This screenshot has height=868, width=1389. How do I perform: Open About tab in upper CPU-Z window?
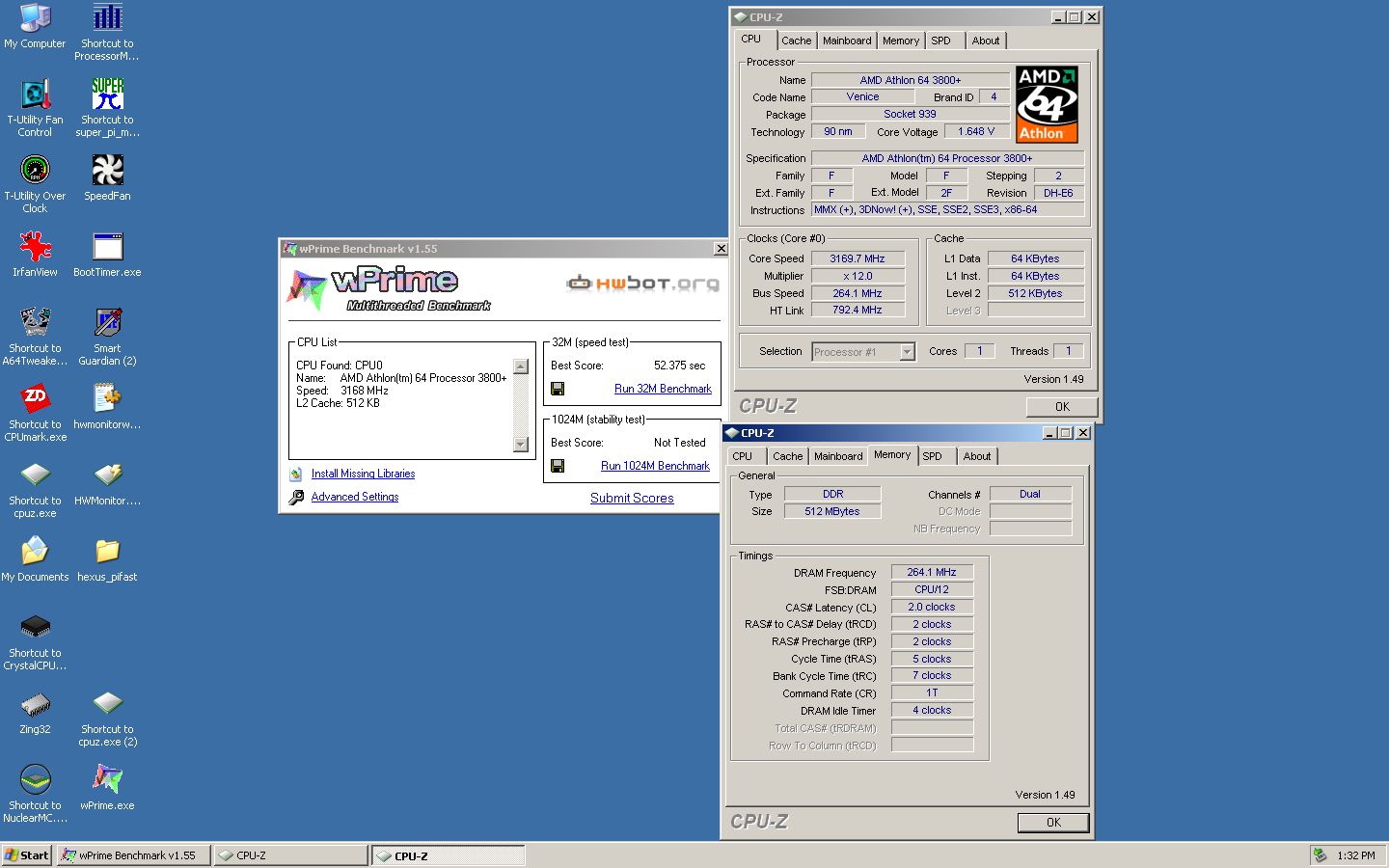[986, 41]
